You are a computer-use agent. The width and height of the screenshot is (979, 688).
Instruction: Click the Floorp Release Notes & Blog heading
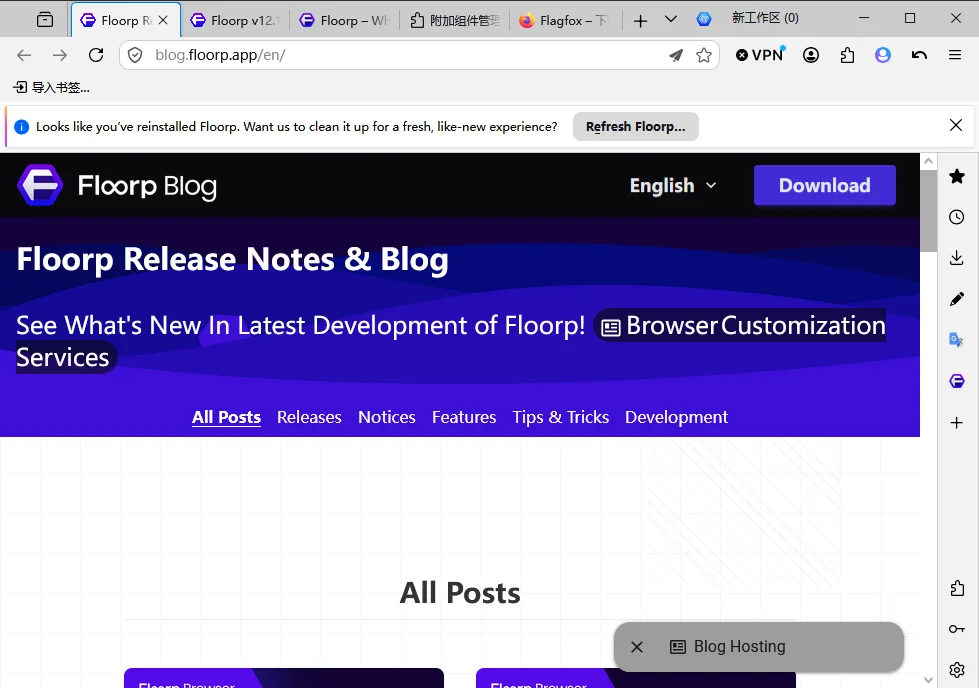(x=232, y=260)
